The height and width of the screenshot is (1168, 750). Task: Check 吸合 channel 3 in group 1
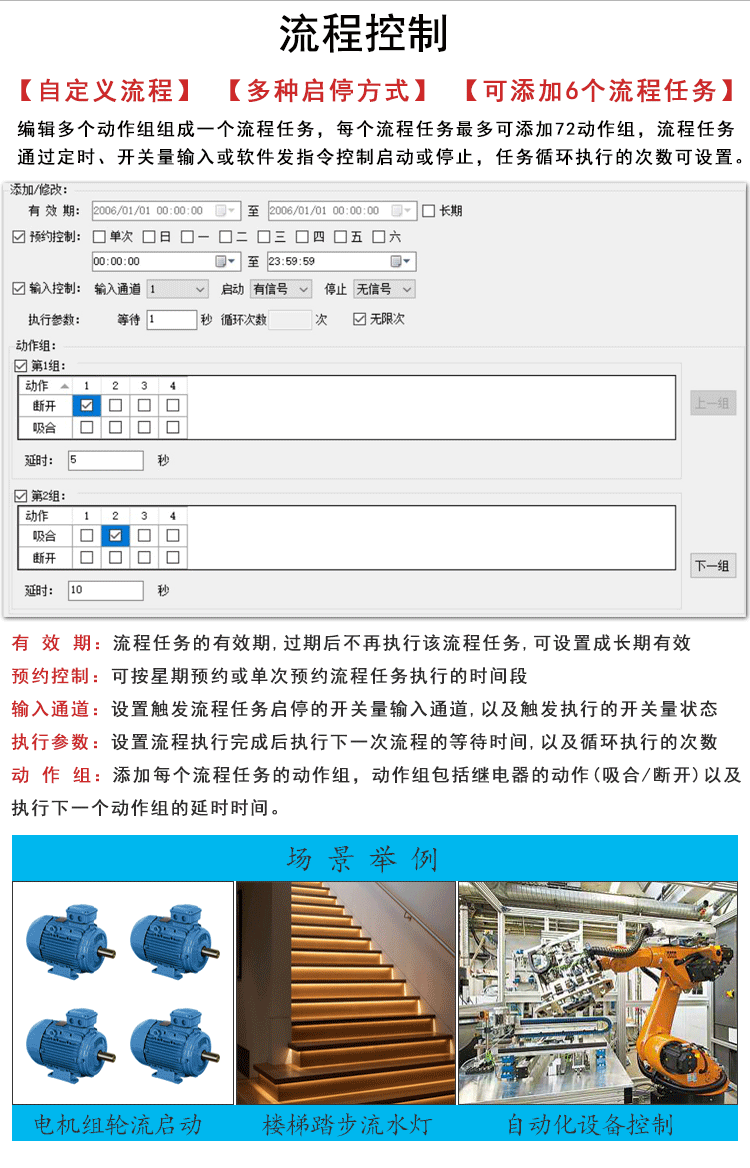pos(144,428)
